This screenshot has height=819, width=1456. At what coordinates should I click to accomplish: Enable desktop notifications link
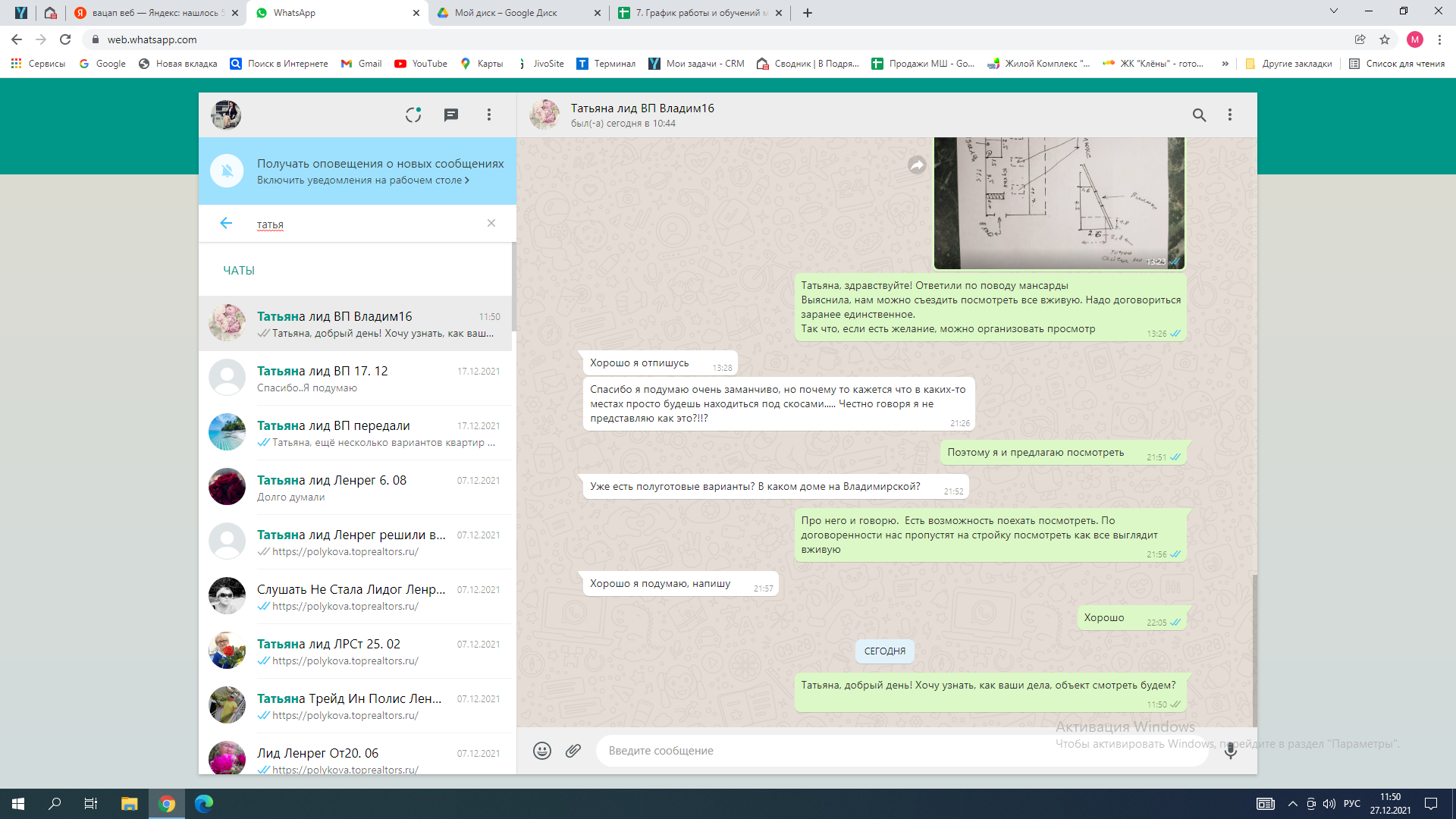(x=362, y=180)
